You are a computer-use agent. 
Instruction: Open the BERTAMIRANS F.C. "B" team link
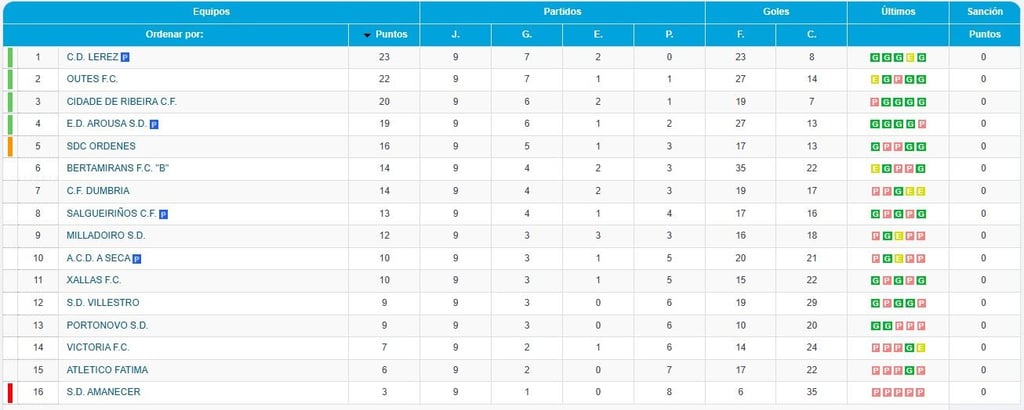pos(118,168)
